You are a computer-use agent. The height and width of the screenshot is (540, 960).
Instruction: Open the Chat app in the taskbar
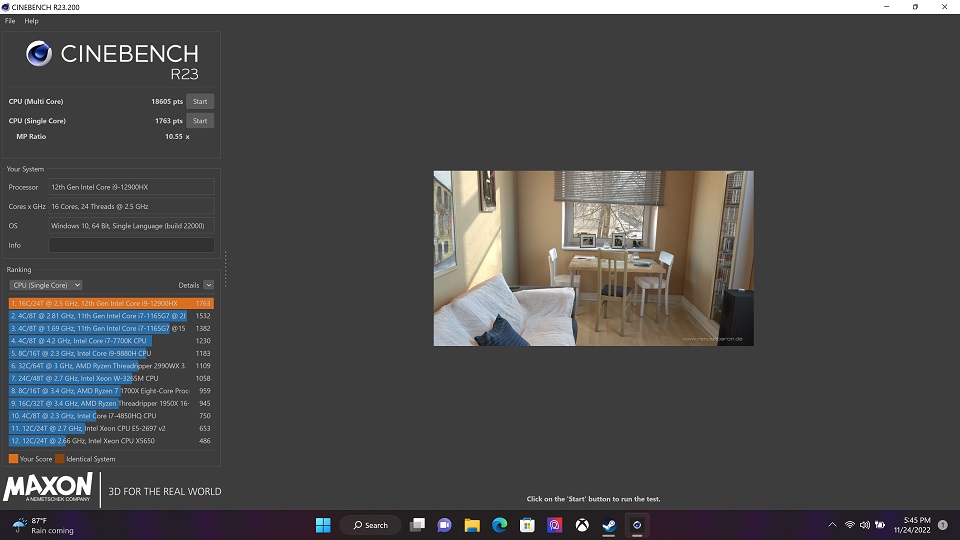pos(444,525)
